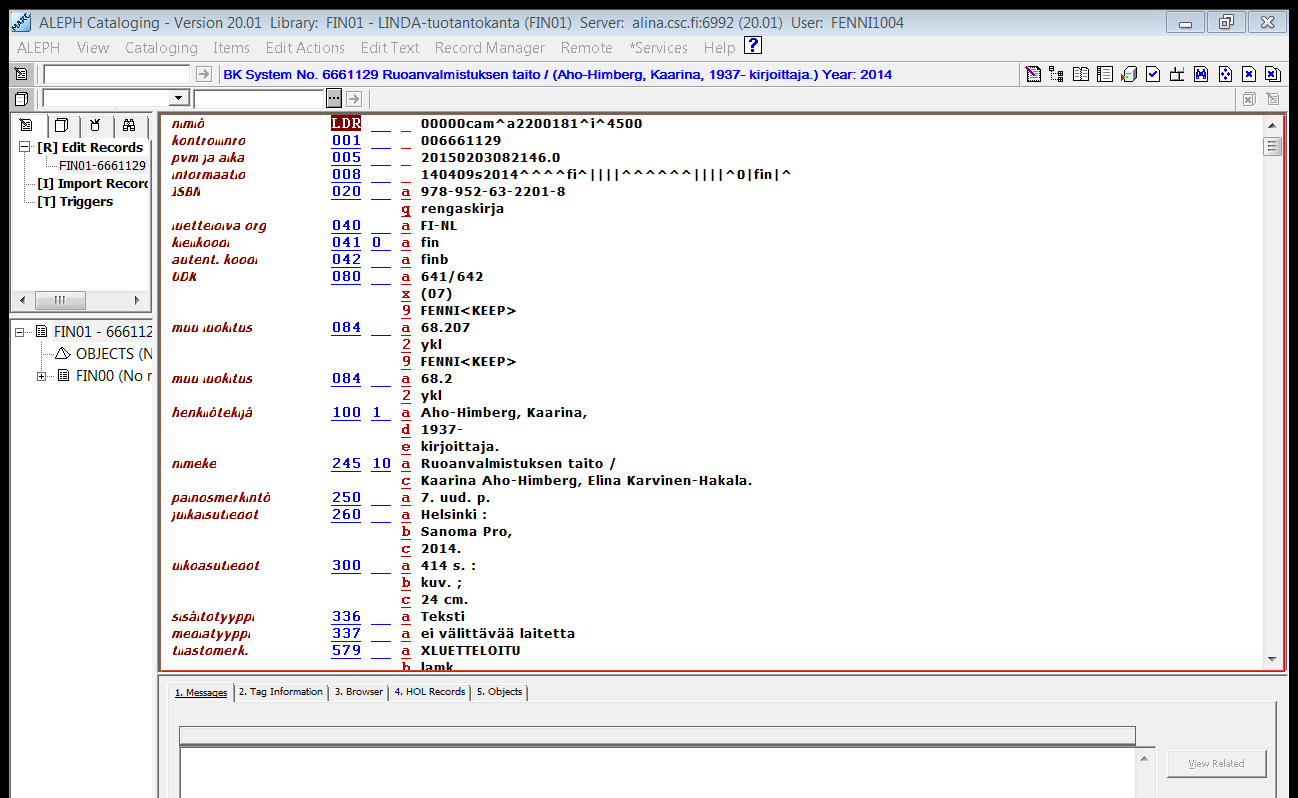Click the edit record icon in the record bar
Image resolution: width=1298 pixels, height=798 pixels.
coord(1034,74)
